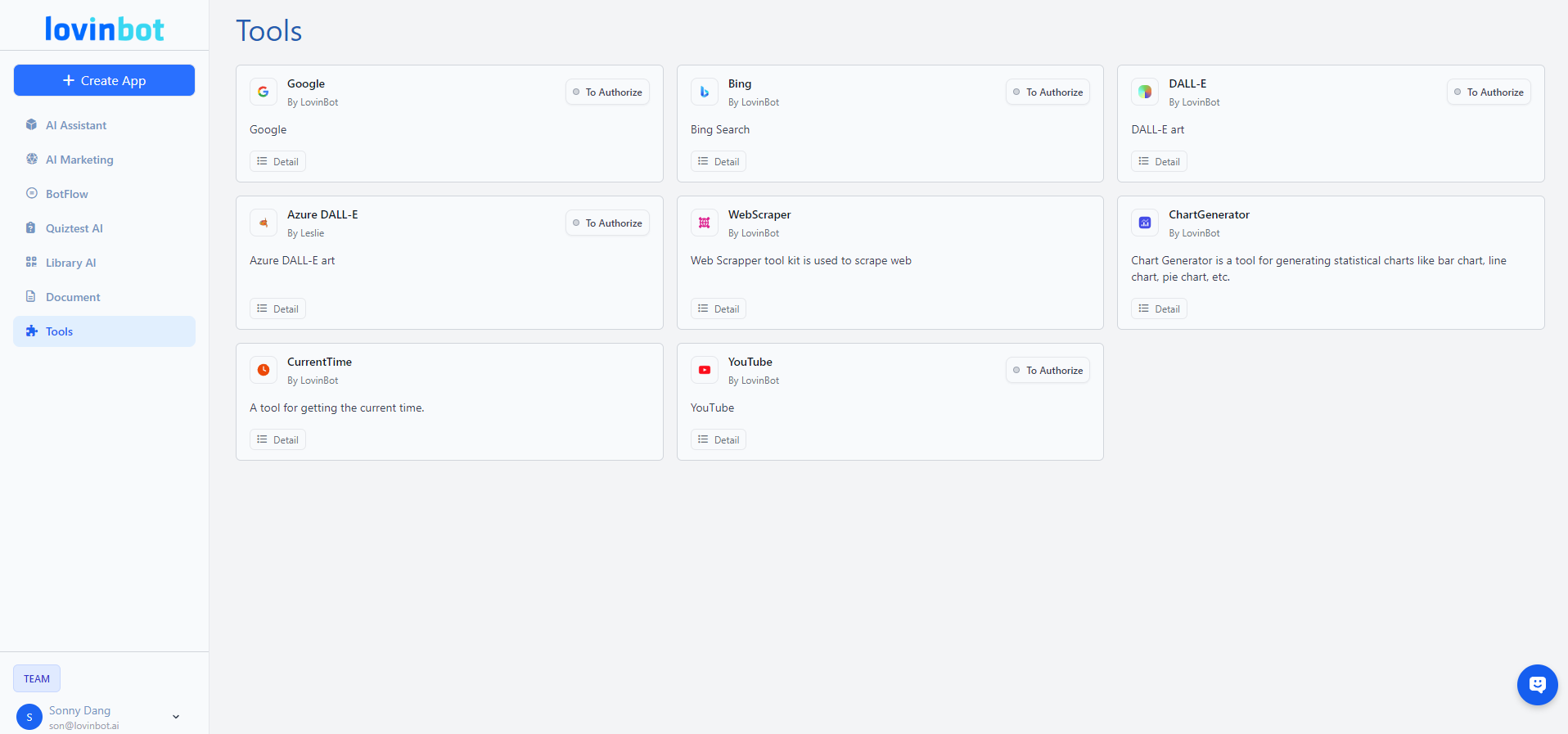
Task: Click the Create App button
Action: [x=104, y=80]
